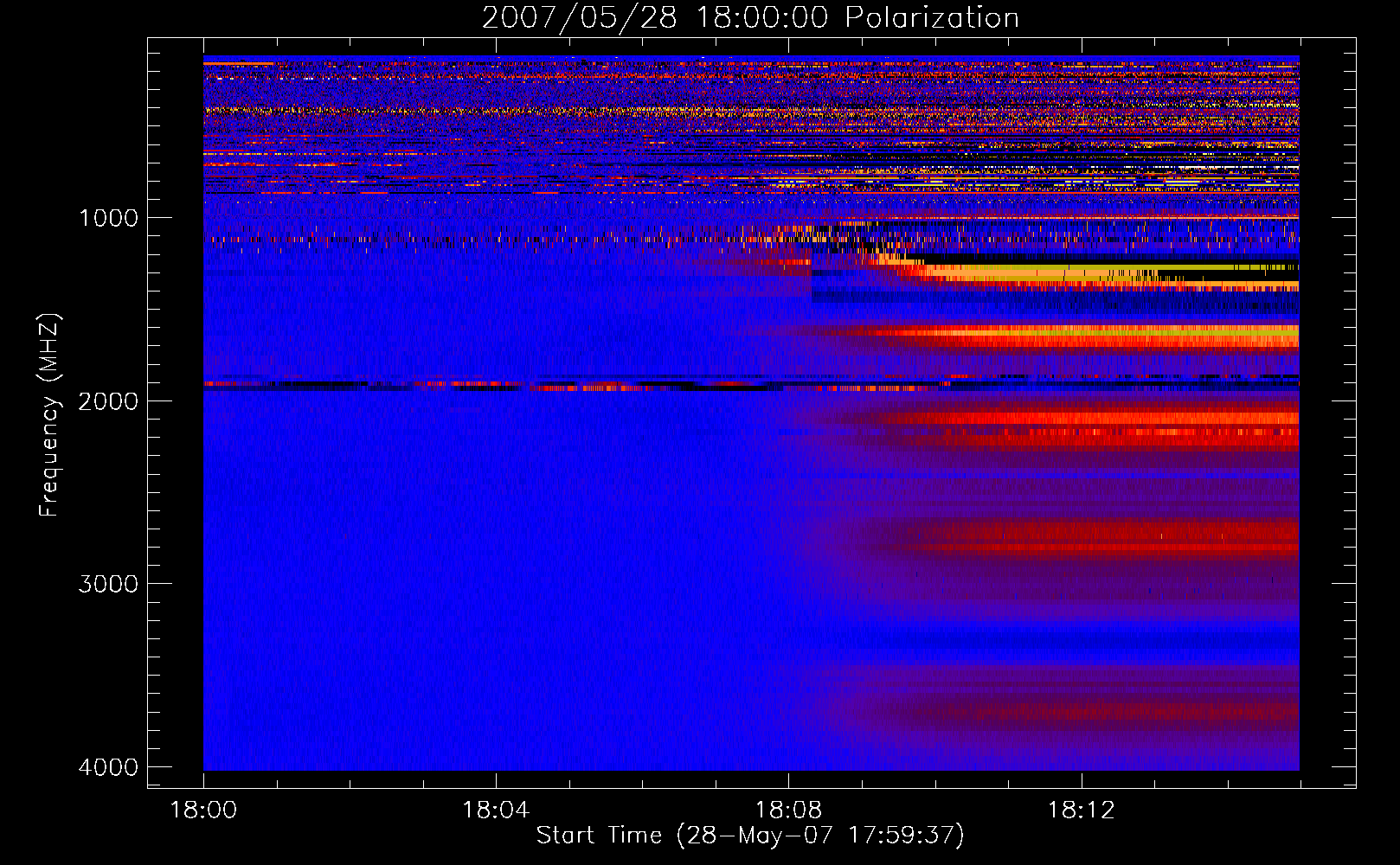This screenshot has height=865, width=1400.
Task: Click the 18:12 time tick label
Action: 1081,811
